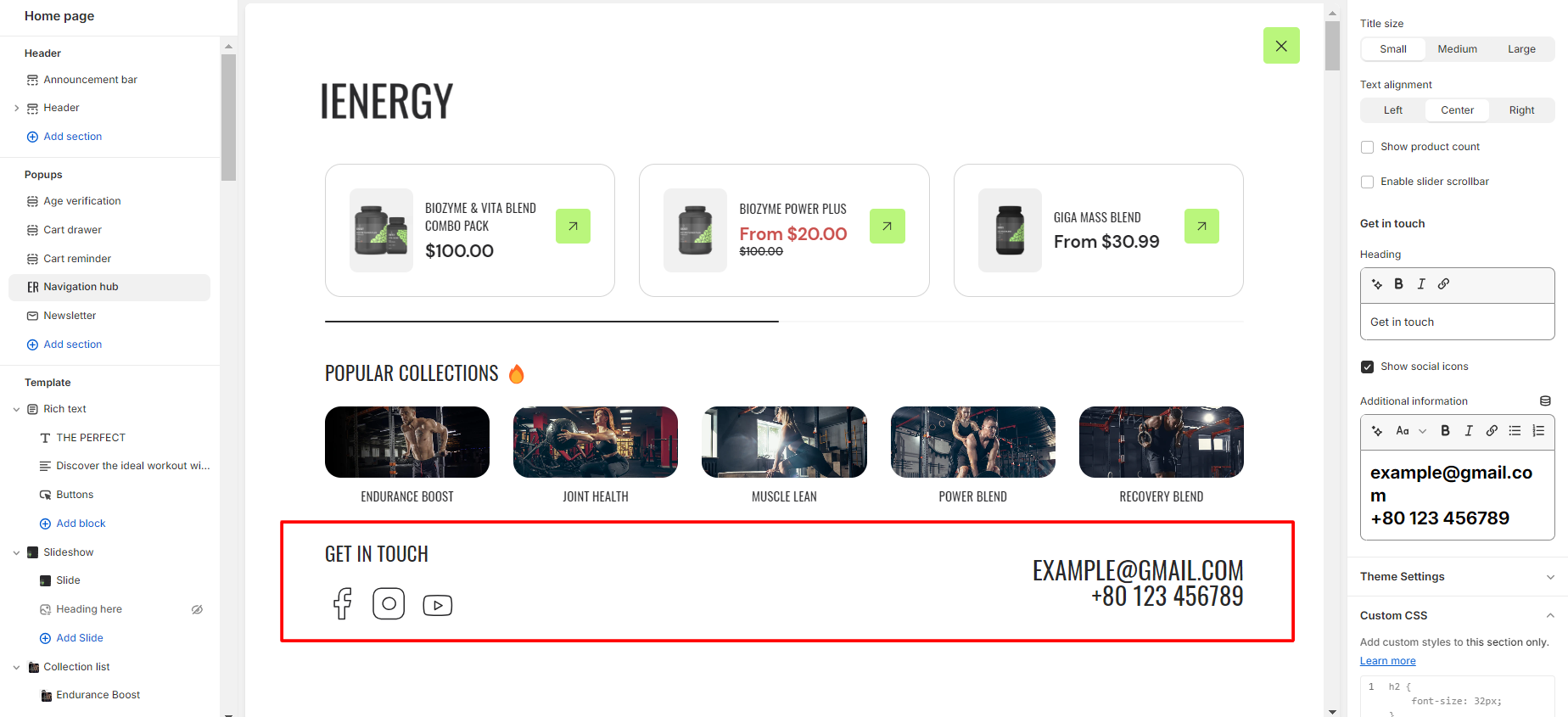Toggle bold in Heading editor

(x=1398, y=284)
